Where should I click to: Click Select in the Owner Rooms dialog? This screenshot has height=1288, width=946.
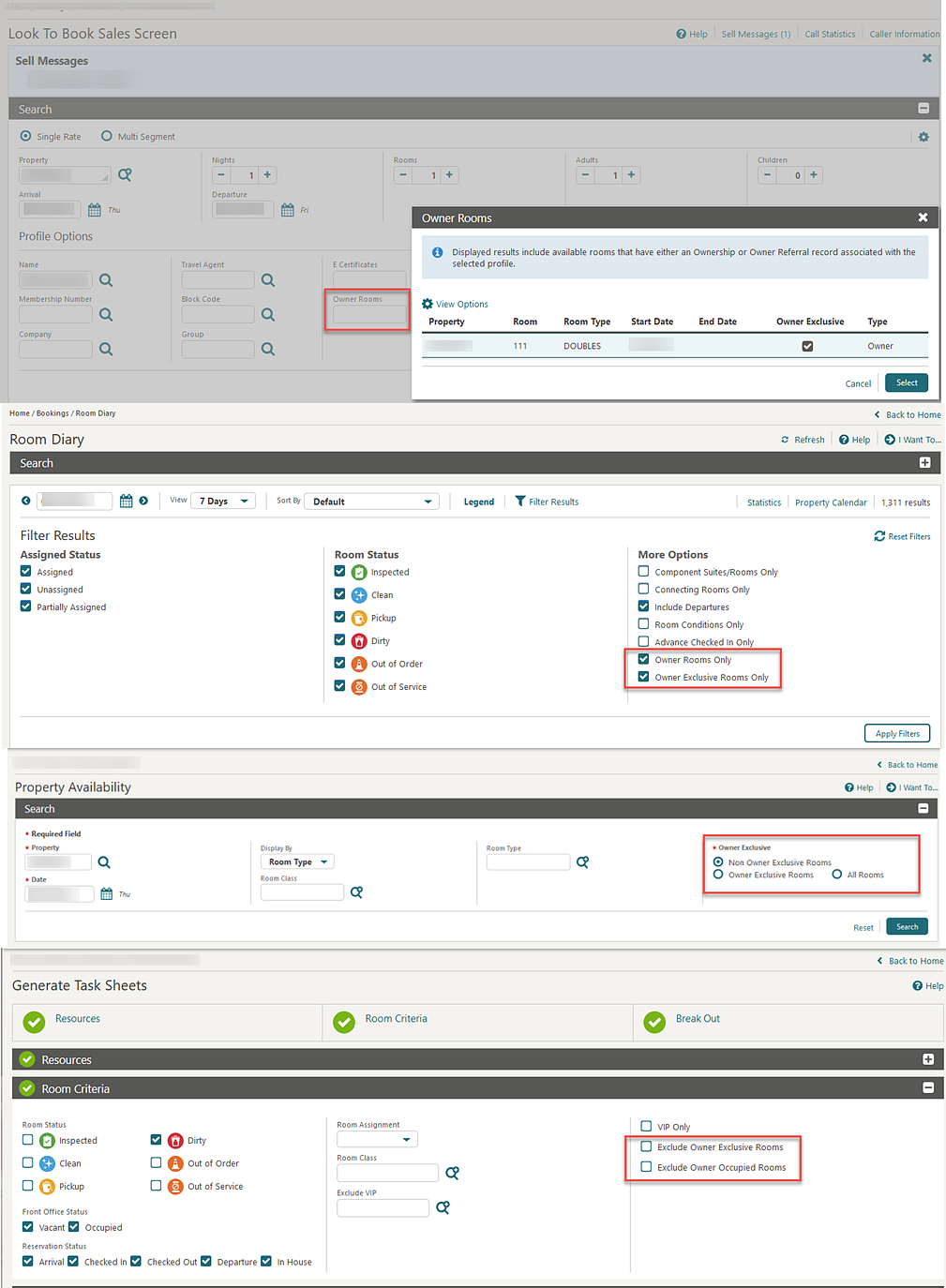905,382
